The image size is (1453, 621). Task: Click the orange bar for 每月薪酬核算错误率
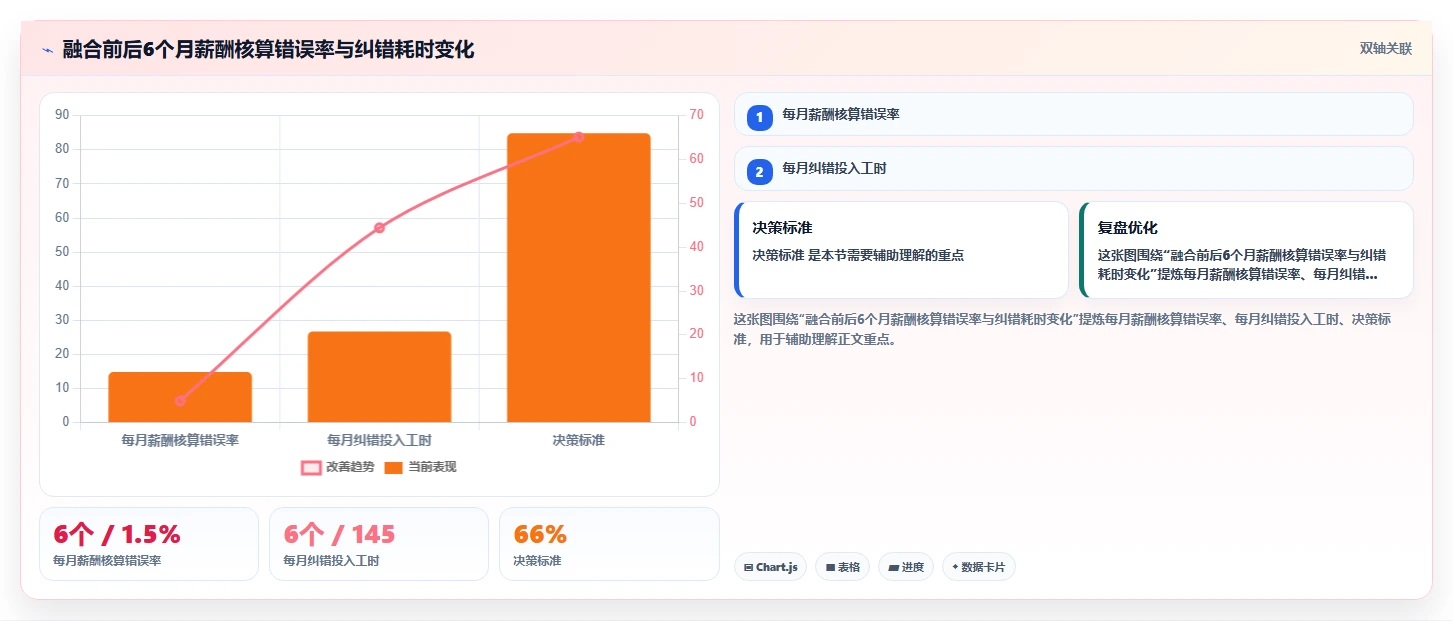pos(180,397)
